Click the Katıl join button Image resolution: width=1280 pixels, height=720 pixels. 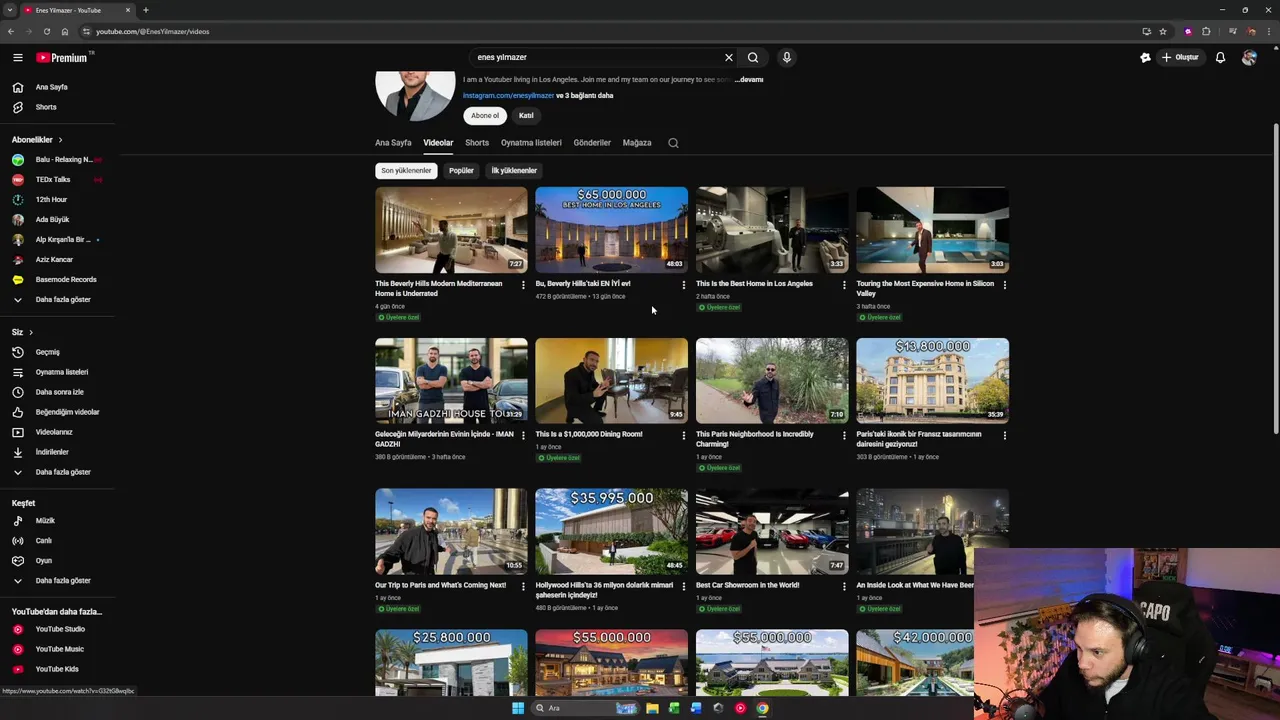click(x=526, y=116)
